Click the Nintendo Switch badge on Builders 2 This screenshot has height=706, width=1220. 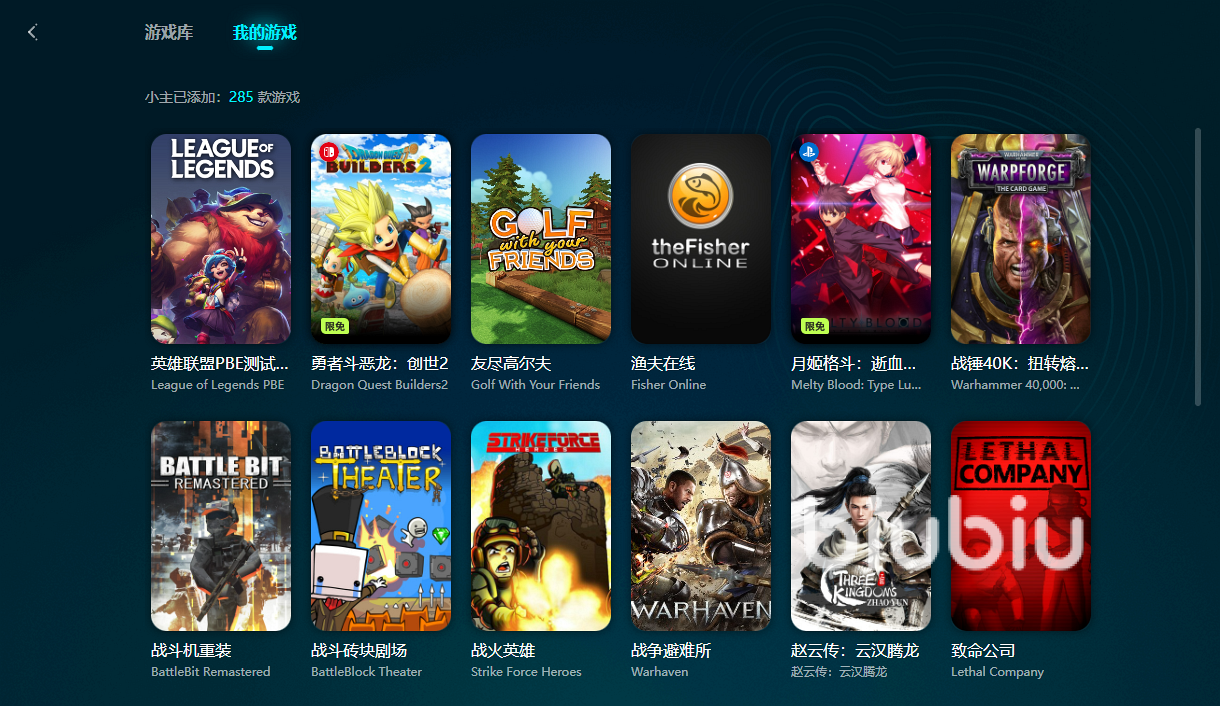(328, 153)
